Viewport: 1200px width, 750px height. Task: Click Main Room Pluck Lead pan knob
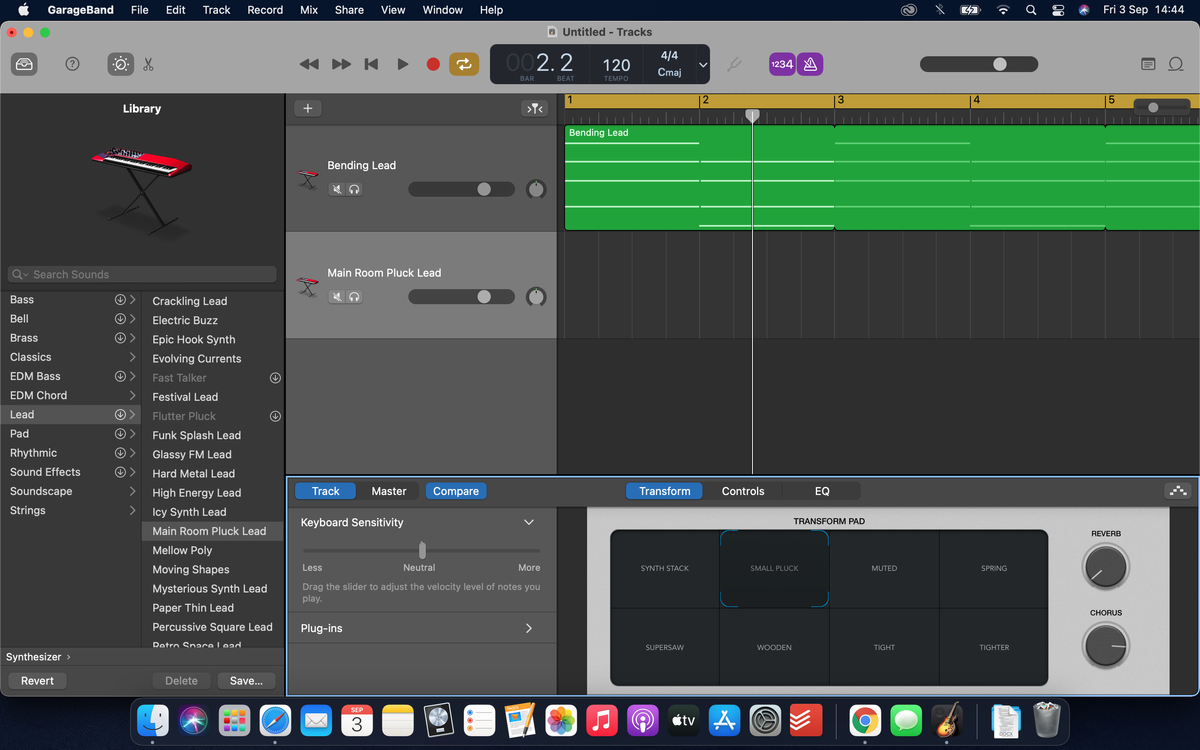point(536,297)
